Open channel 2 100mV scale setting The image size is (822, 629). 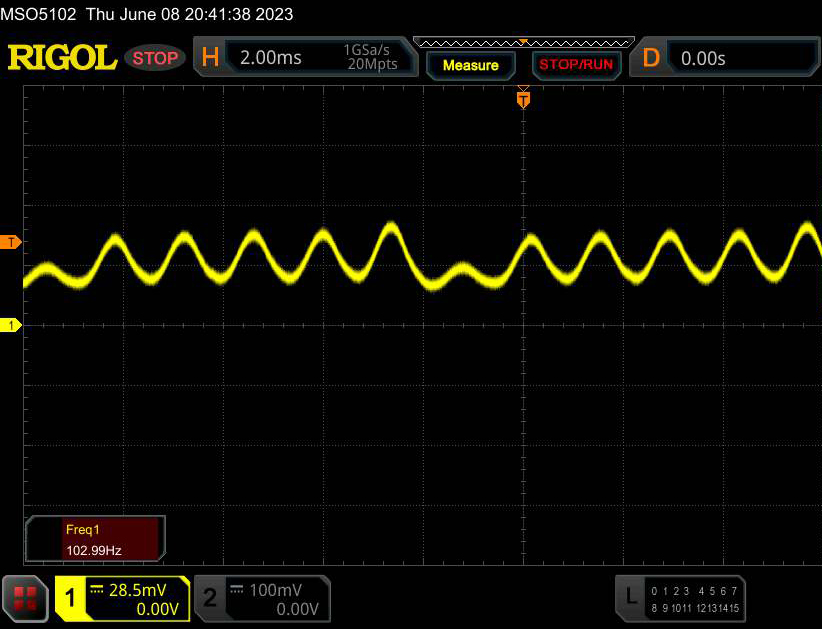point(276,590)
